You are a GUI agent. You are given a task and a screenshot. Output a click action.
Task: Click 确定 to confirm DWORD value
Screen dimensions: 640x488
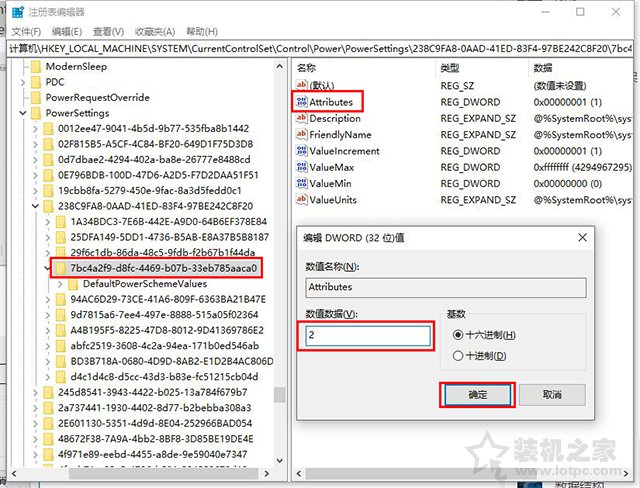click(478, 395)
